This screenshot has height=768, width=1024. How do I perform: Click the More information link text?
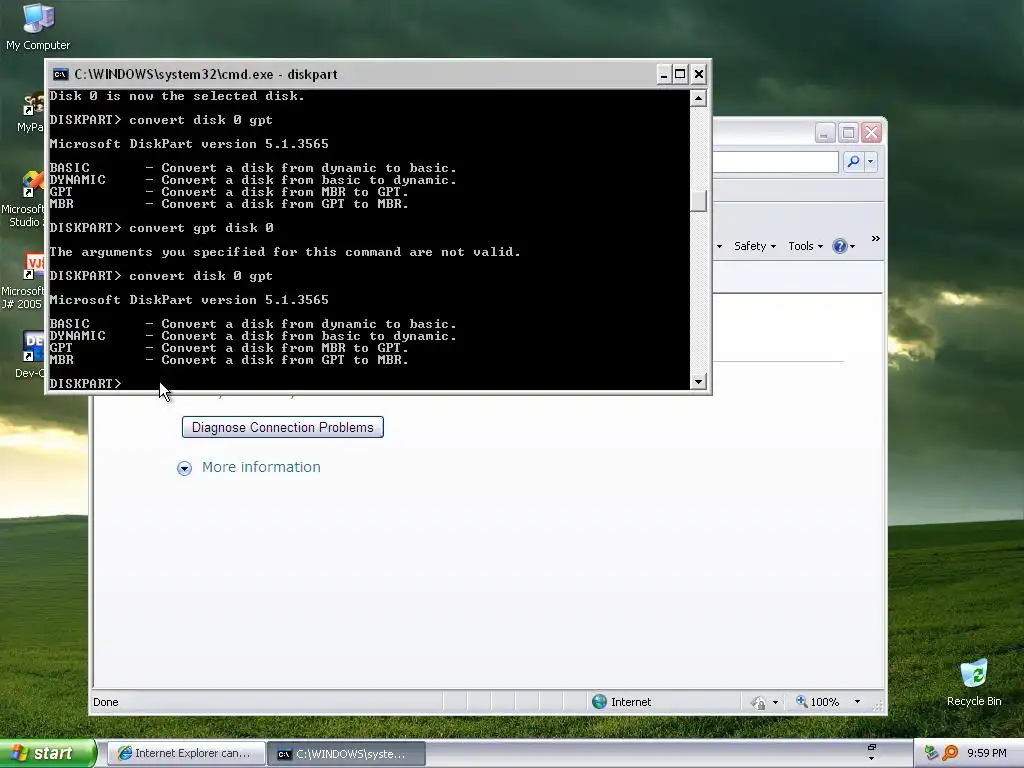click(261, 467)
